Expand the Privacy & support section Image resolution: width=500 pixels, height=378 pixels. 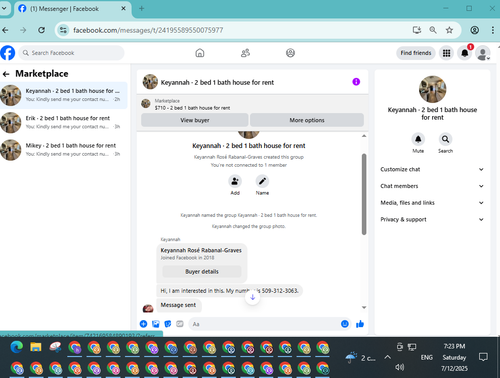[432, 219]
